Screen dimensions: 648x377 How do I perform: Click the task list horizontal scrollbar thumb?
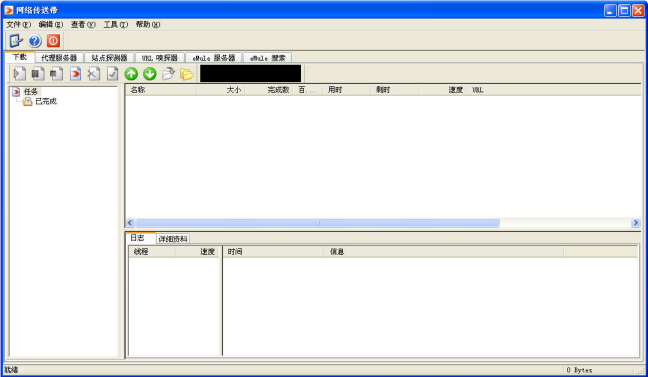coord(317,223)
